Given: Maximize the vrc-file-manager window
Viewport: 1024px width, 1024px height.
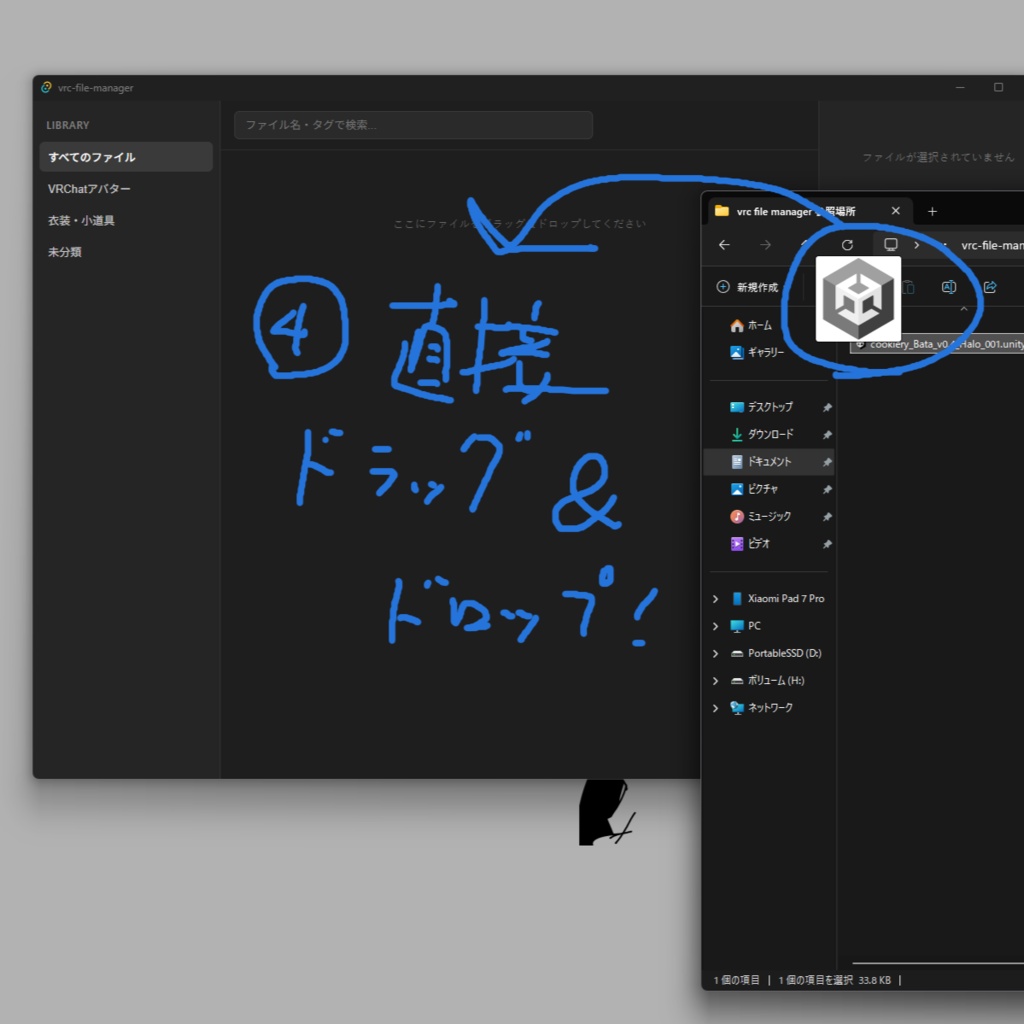Looking at the screenshot, I should (x=999, y=87).
